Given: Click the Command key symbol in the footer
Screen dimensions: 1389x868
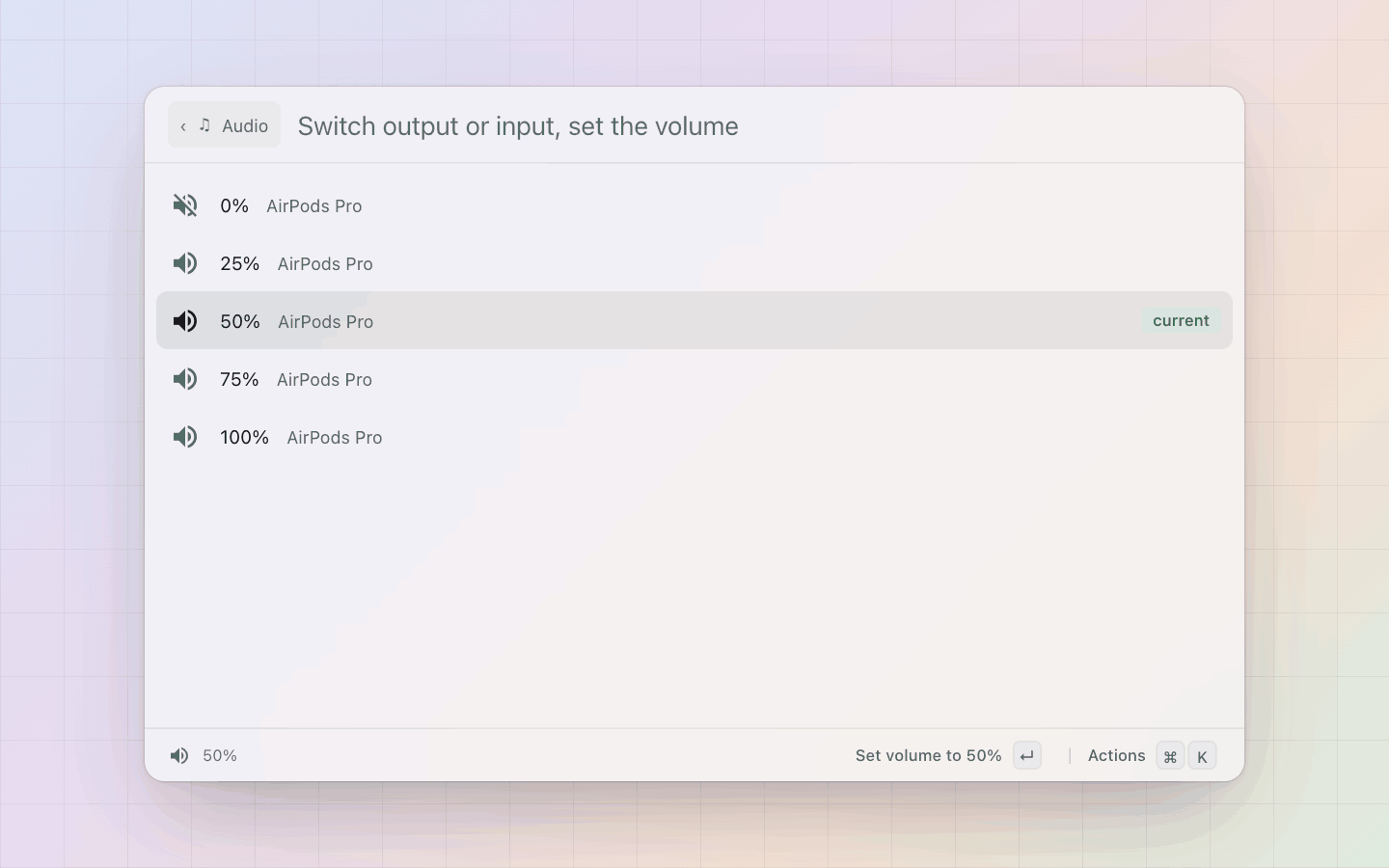Looking at the screenshot, I should 1170,756.
